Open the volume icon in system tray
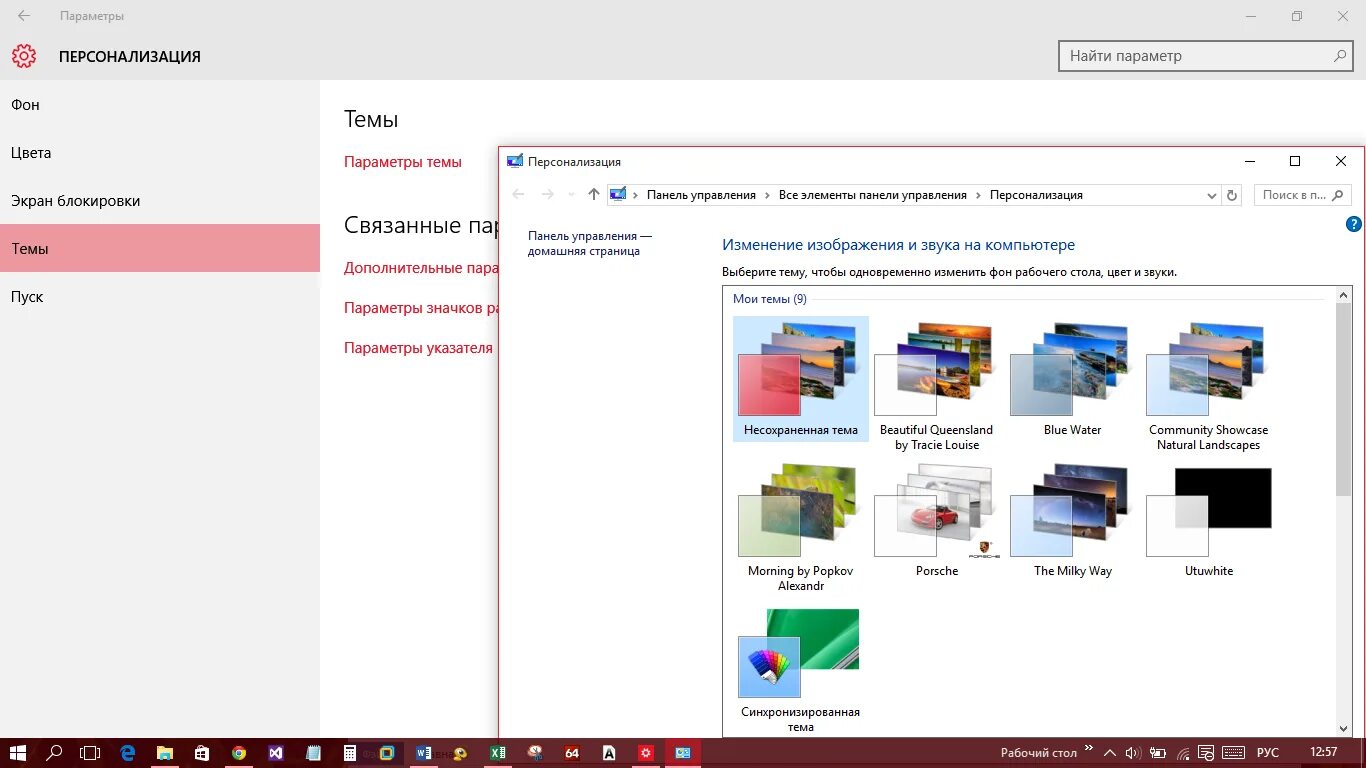This screenshot has width=1366, height=768. coord(1133,753)
